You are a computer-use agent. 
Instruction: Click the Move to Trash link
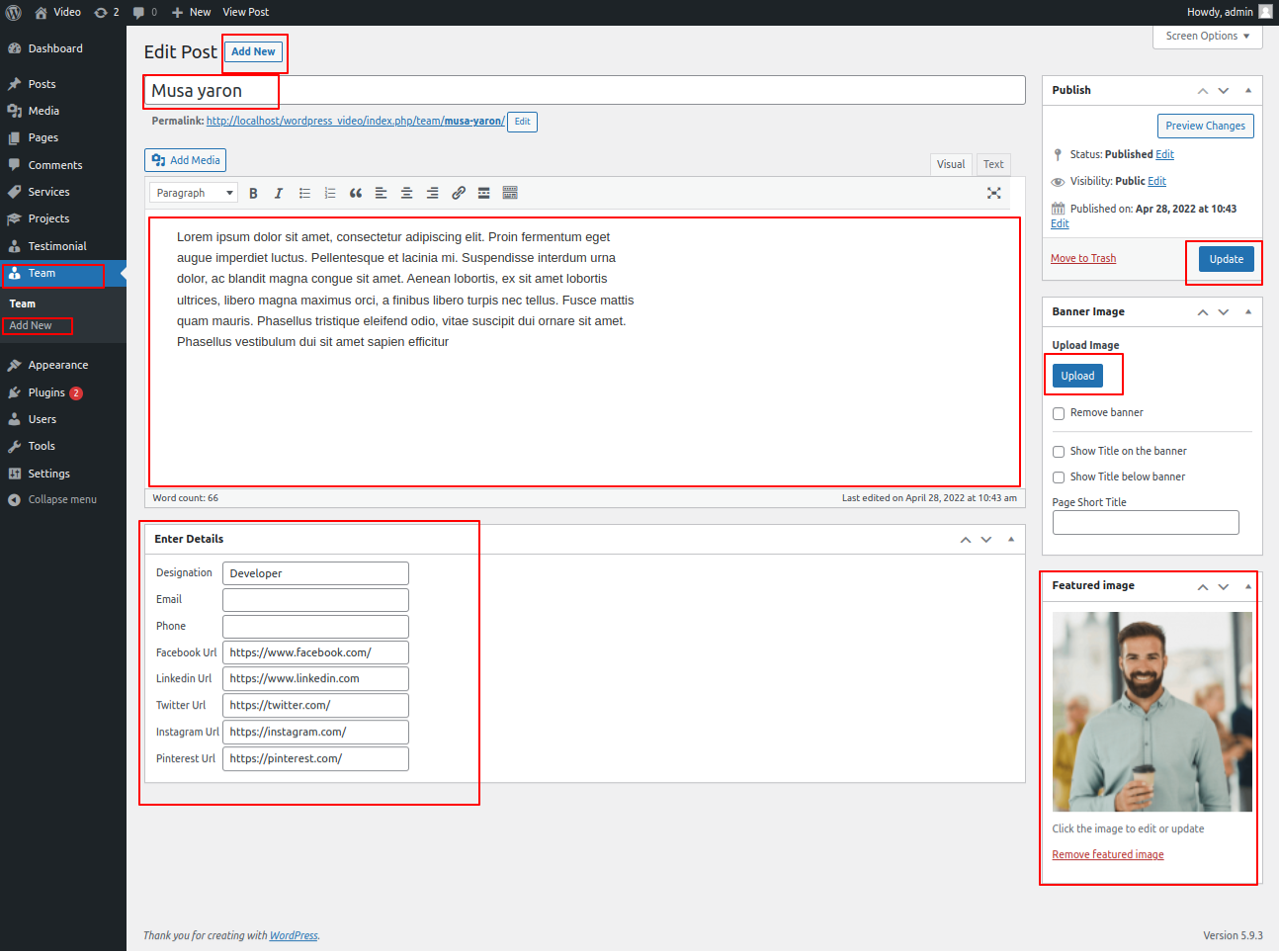pos(1082,259)
